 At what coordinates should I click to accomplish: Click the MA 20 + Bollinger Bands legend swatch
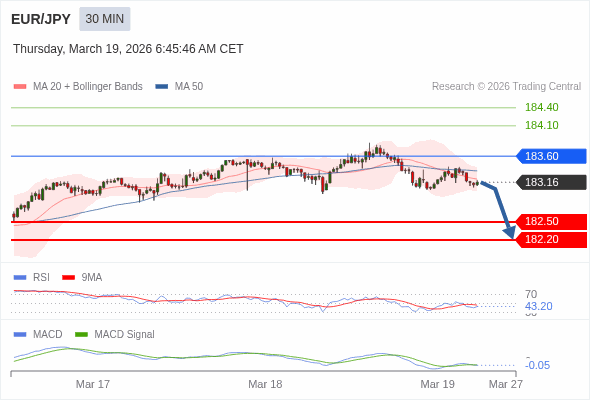tap(20, 87)
